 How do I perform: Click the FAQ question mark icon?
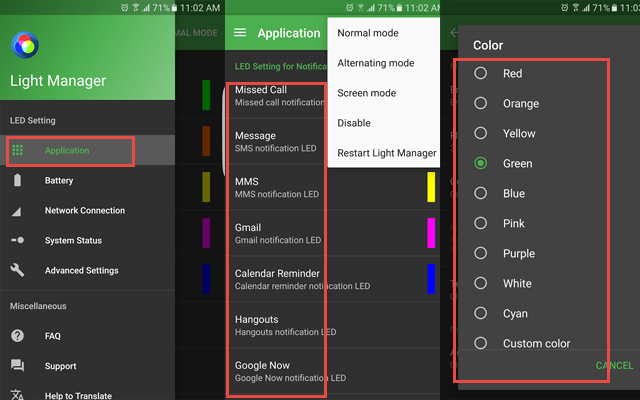pos(17,336)
